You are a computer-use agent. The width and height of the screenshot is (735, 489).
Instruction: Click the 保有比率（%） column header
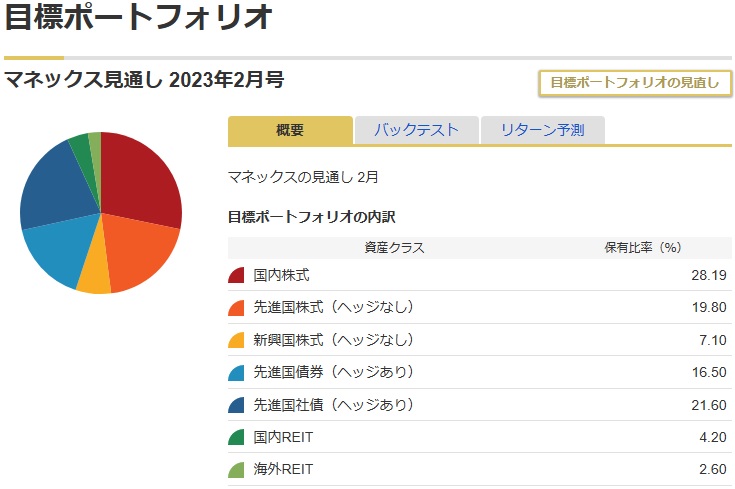click(x=643, y=248)
